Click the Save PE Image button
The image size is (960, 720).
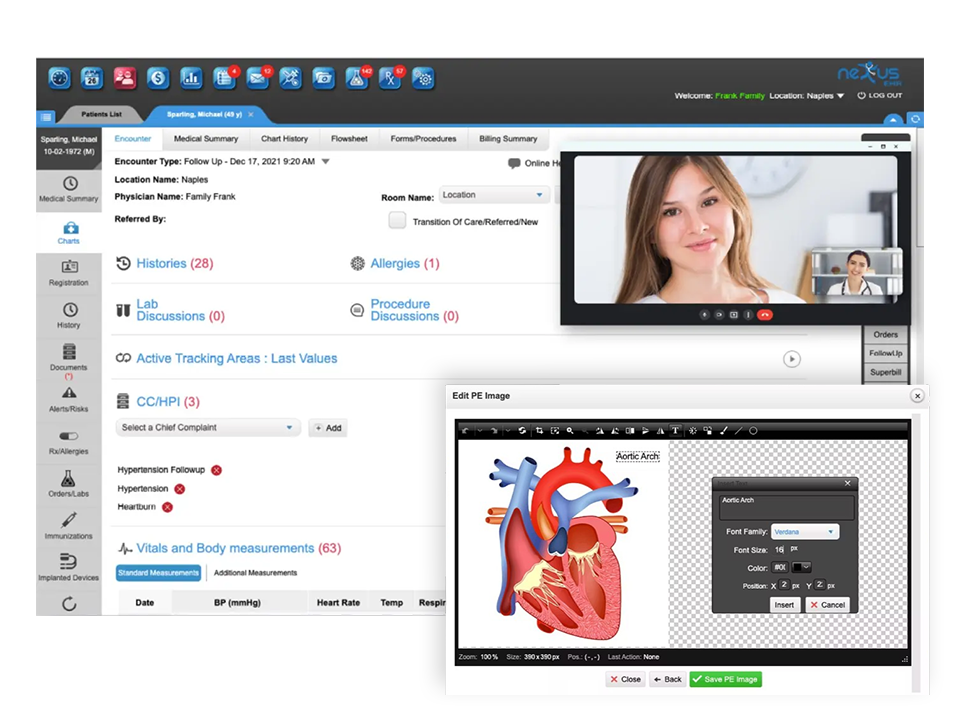[x=725, y=679]
